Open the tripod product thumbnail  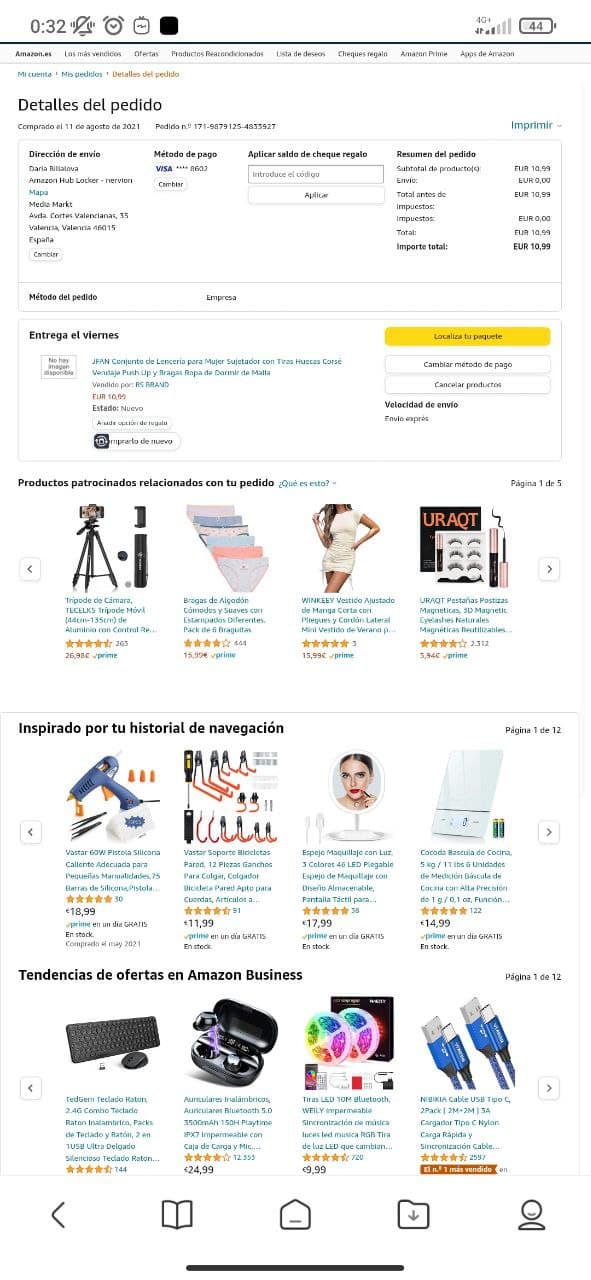coord(110,548)
